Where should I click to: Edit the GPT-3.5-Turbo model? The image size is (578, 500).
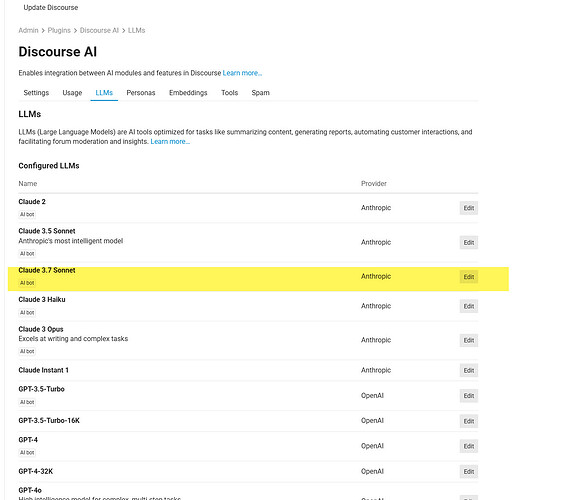pos(469,396)
